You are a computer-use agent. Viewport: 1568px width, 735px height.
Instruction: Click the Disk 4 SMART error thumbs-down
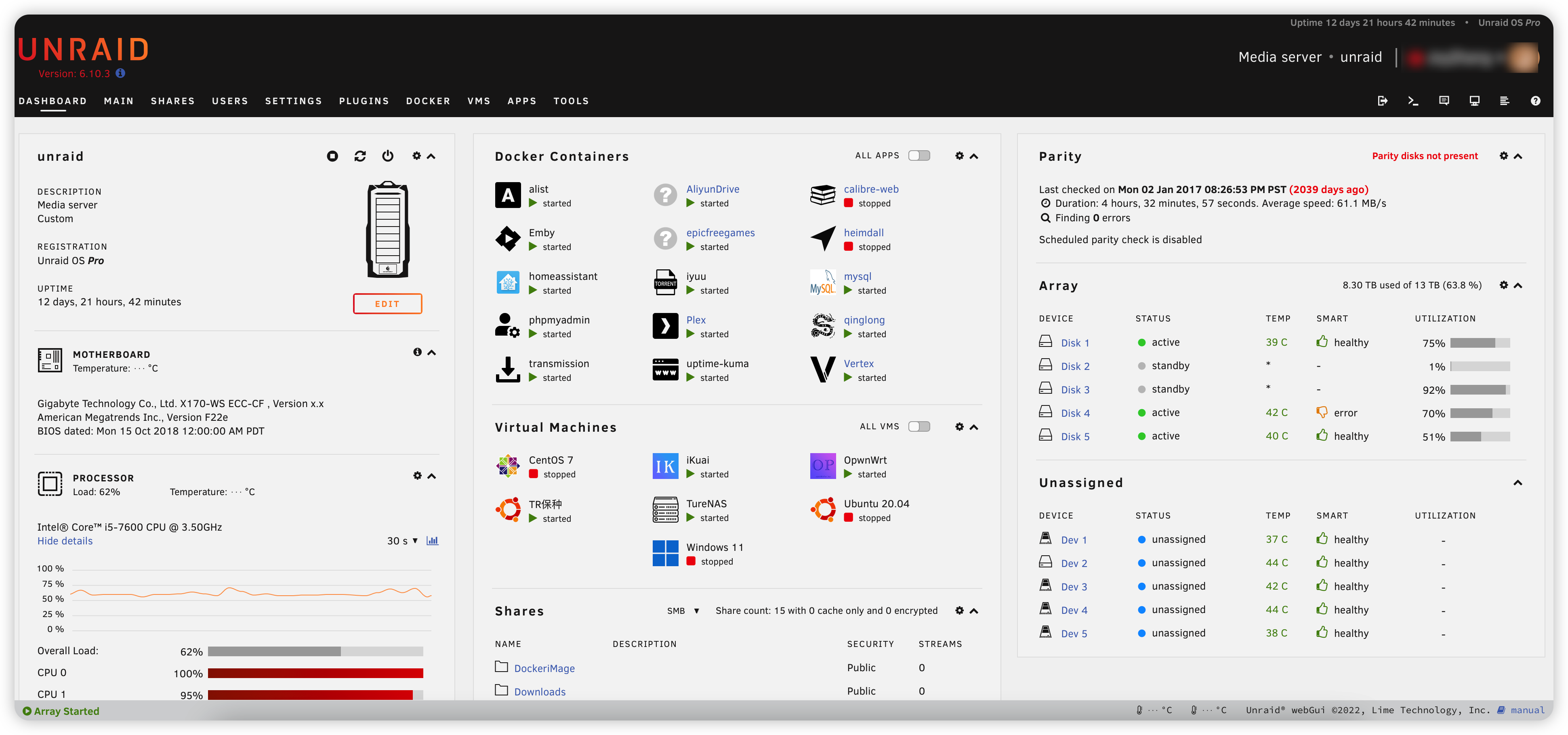[1322, 412]
